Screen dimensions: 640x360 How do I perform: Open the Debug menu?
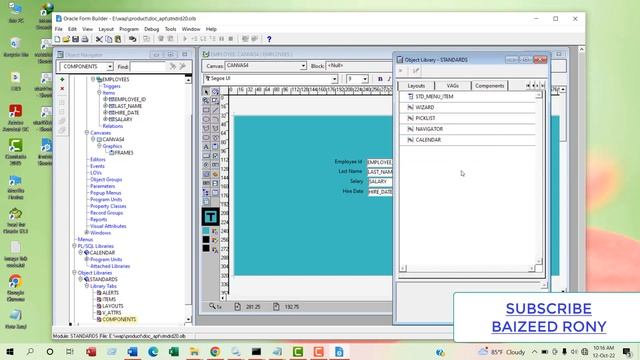pyautogui.click(x=151, y=29)
